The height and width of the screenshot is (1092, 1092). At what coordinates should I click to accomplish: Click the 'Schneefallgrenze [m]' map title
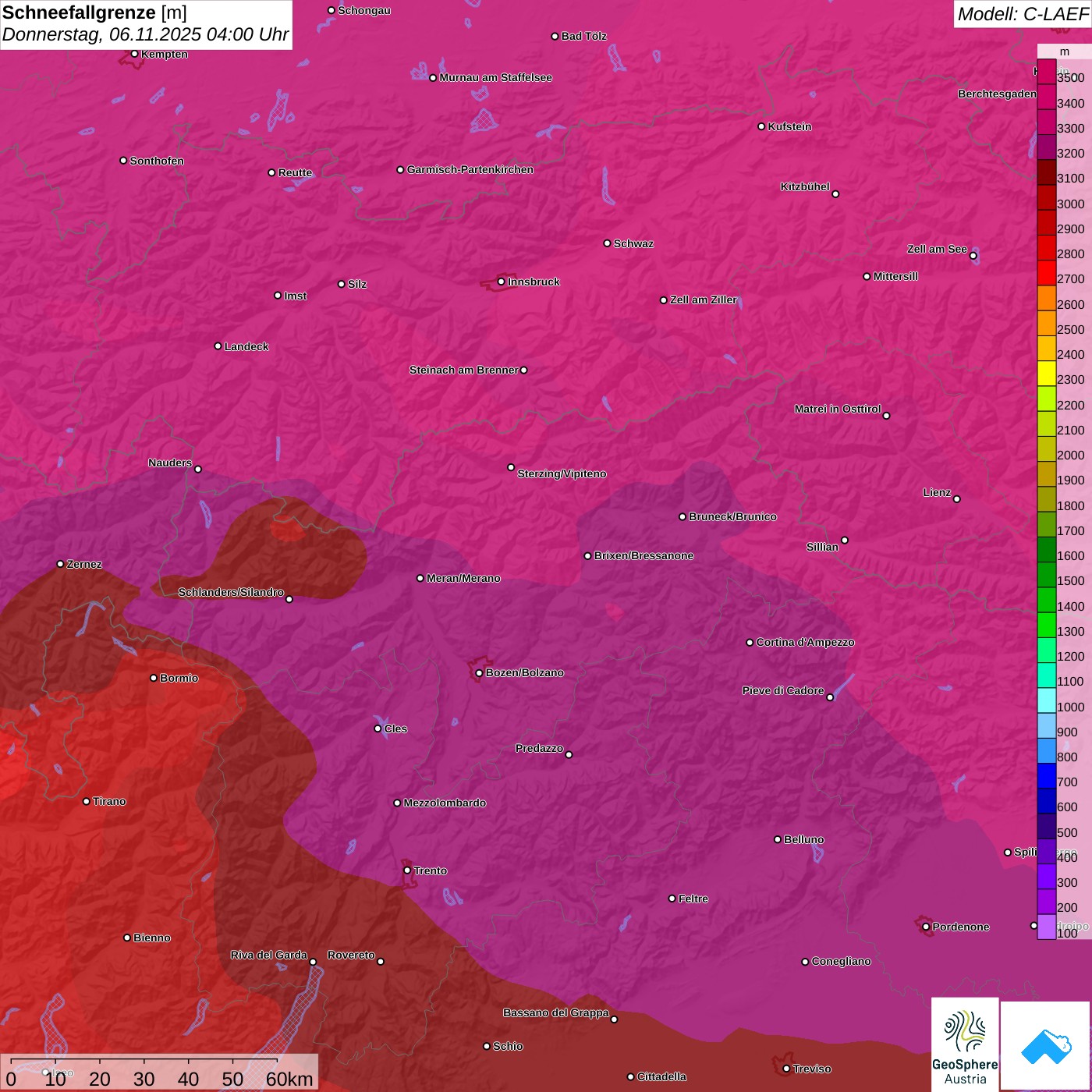click(94, 12)
